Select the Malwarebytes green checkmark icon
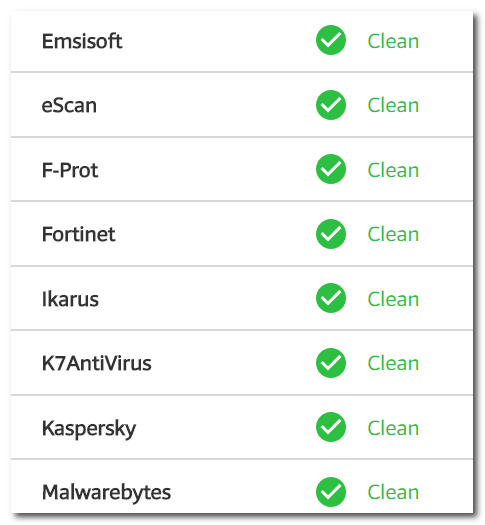 pyautogui.click(x=330, y=492)
